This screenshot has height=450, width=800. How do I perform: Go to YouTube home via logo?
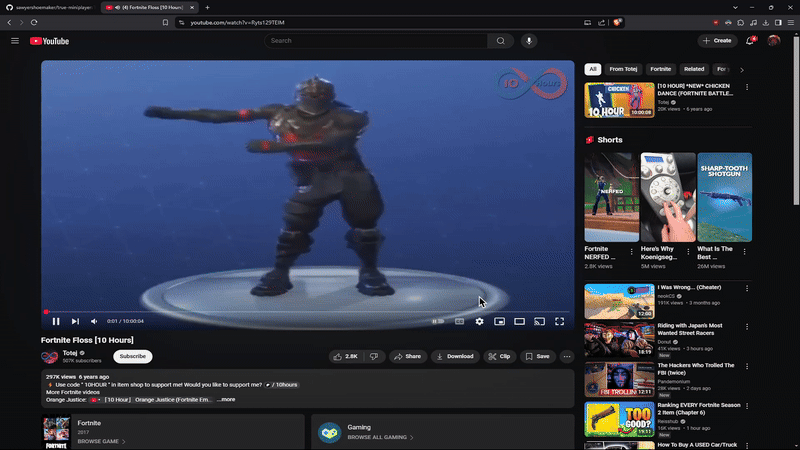[x=49, y=41]
